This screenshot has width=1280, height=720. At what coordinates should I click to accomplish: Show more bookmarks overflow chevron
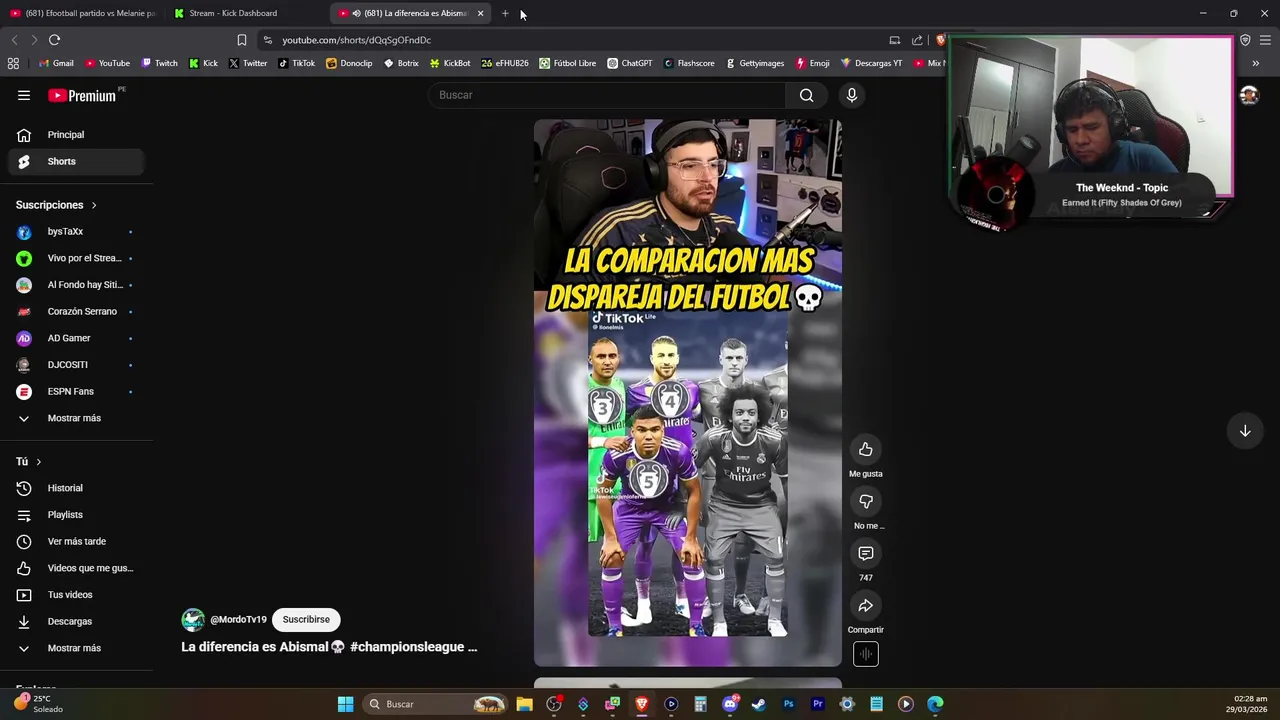click(1255, 63)
